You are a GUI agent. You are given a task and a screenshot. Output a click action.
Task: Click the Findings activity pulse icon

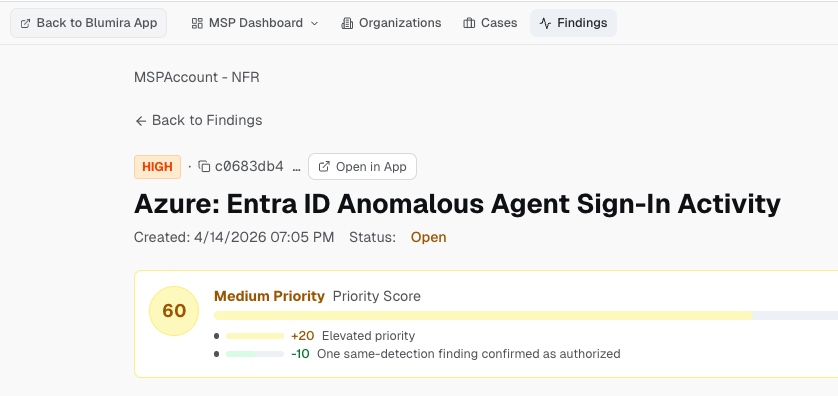pos(545,23)
